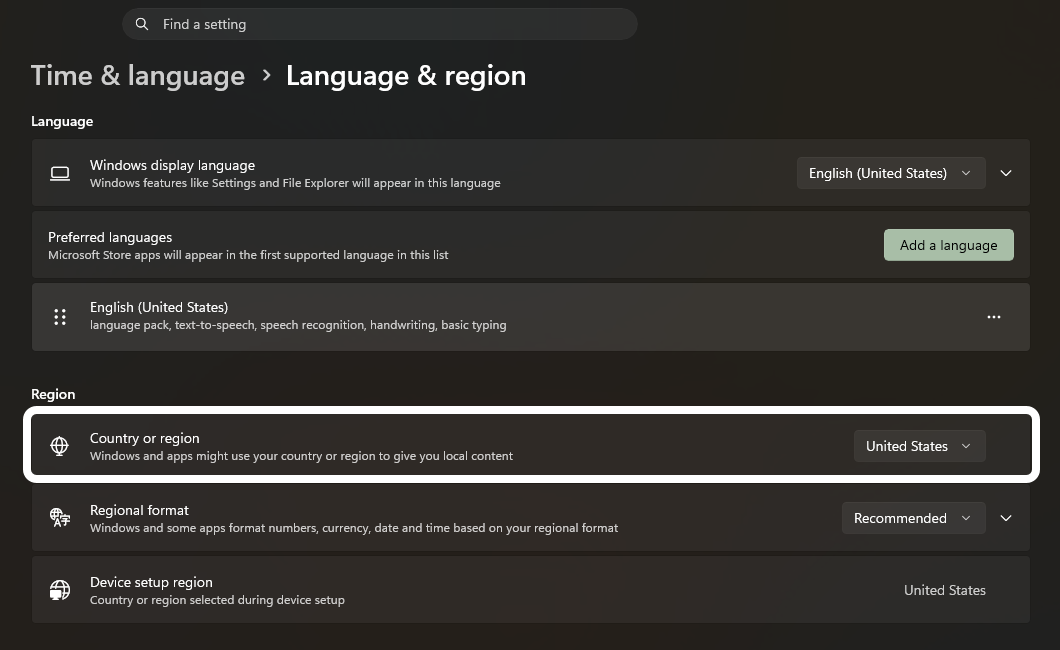Click the breadcrumb chevron separator

266,75
